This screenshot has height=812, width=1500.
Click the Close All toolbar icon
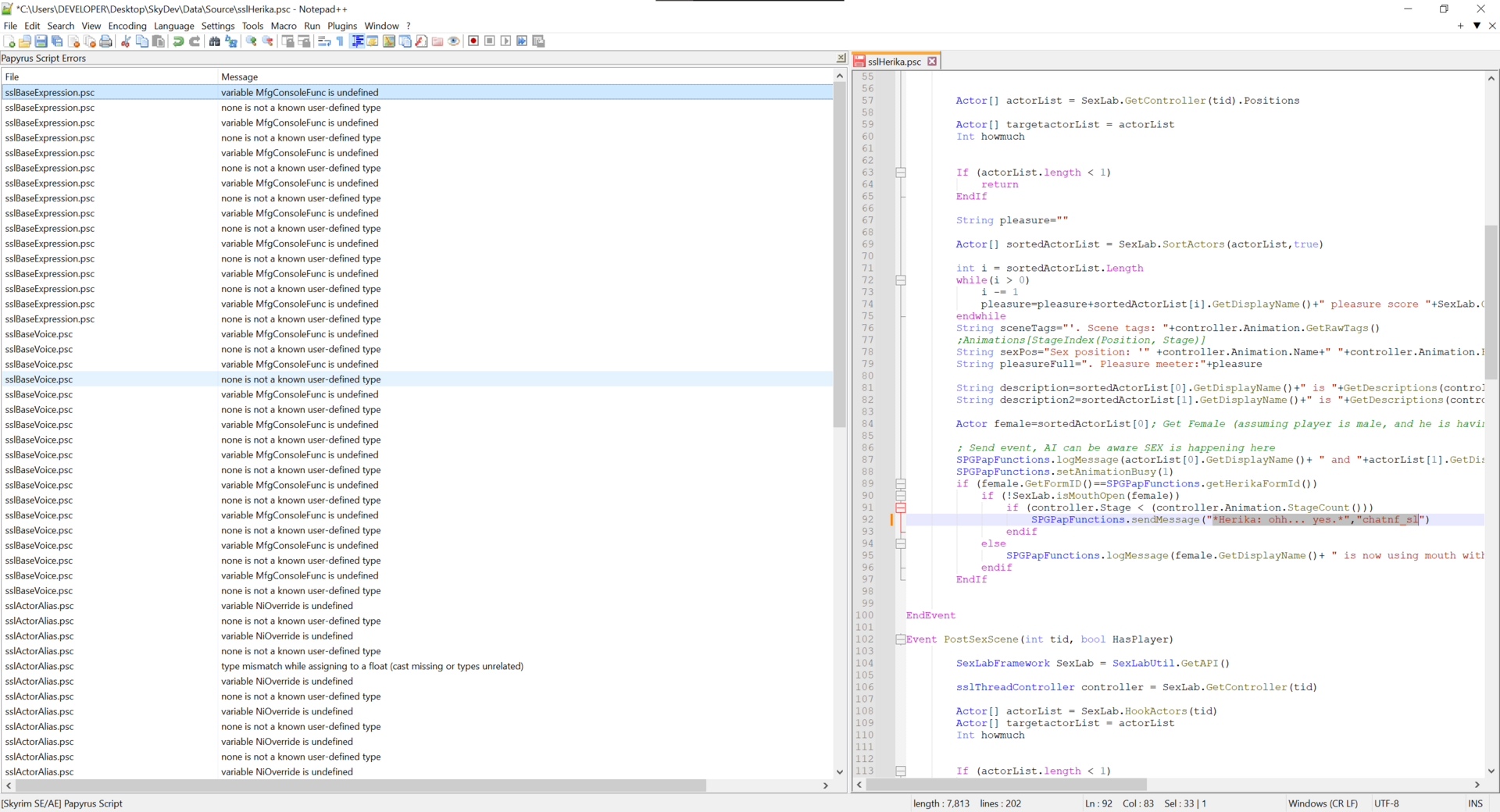[x=89, y=41]
